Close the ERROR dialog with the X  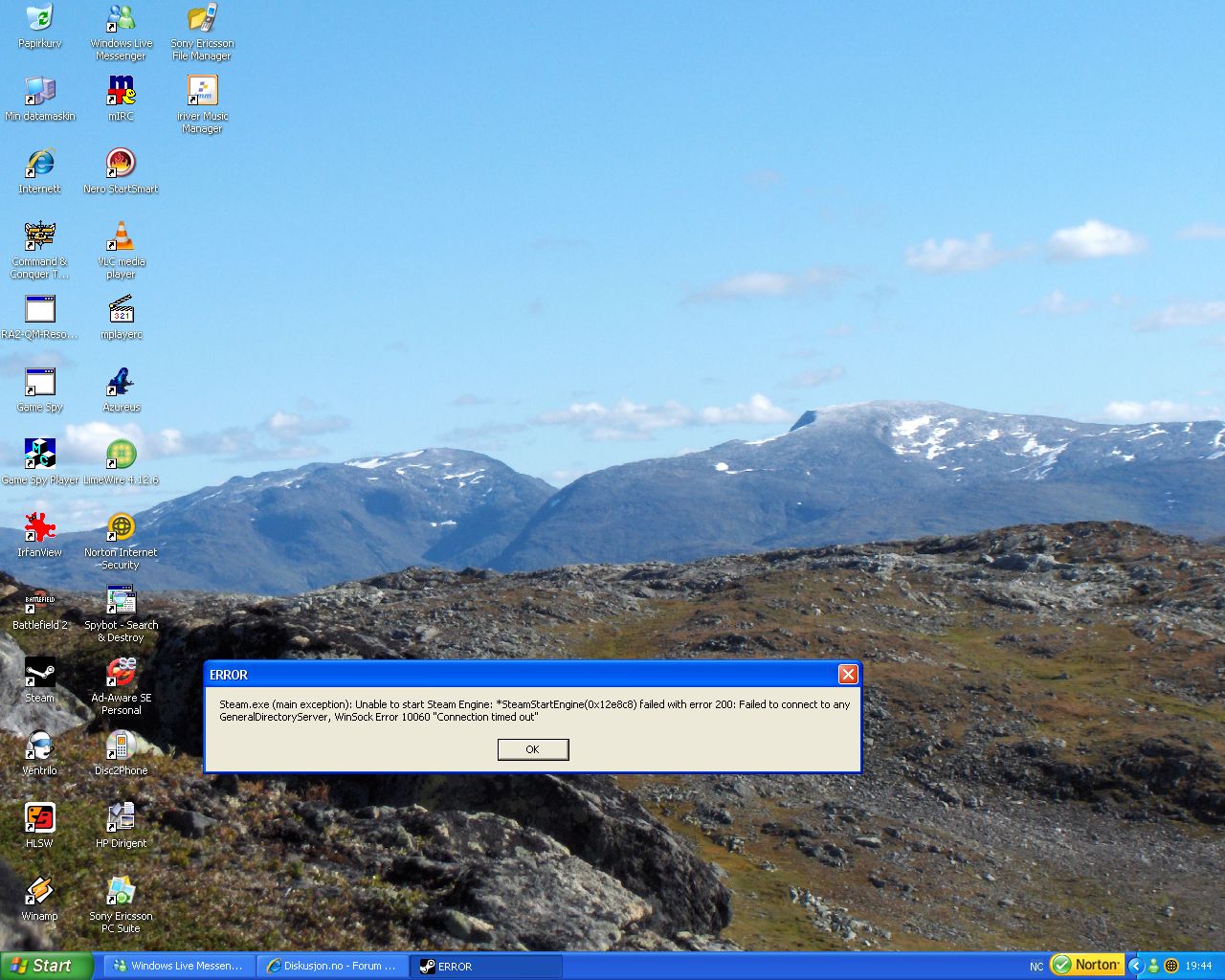[x=848, y=675]
